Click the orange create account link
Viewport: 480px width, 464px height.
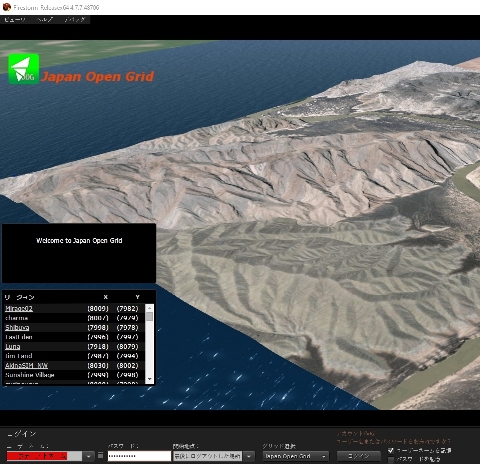click(356, 433)
